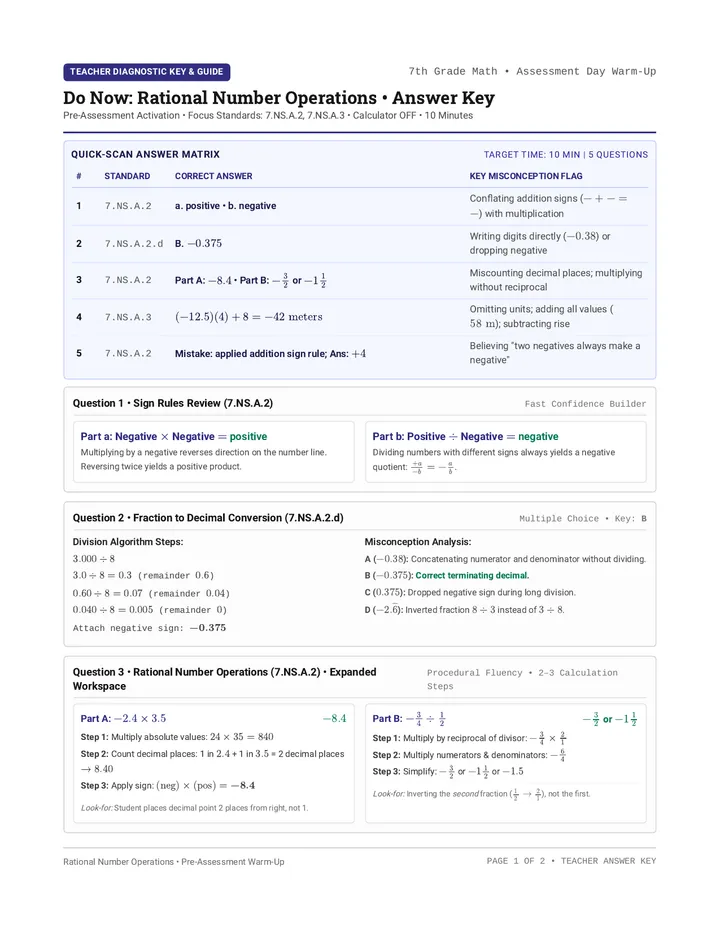
Task: Select 'Miscounting decimal places' misconception text
Action: click(x=556, y=280)
